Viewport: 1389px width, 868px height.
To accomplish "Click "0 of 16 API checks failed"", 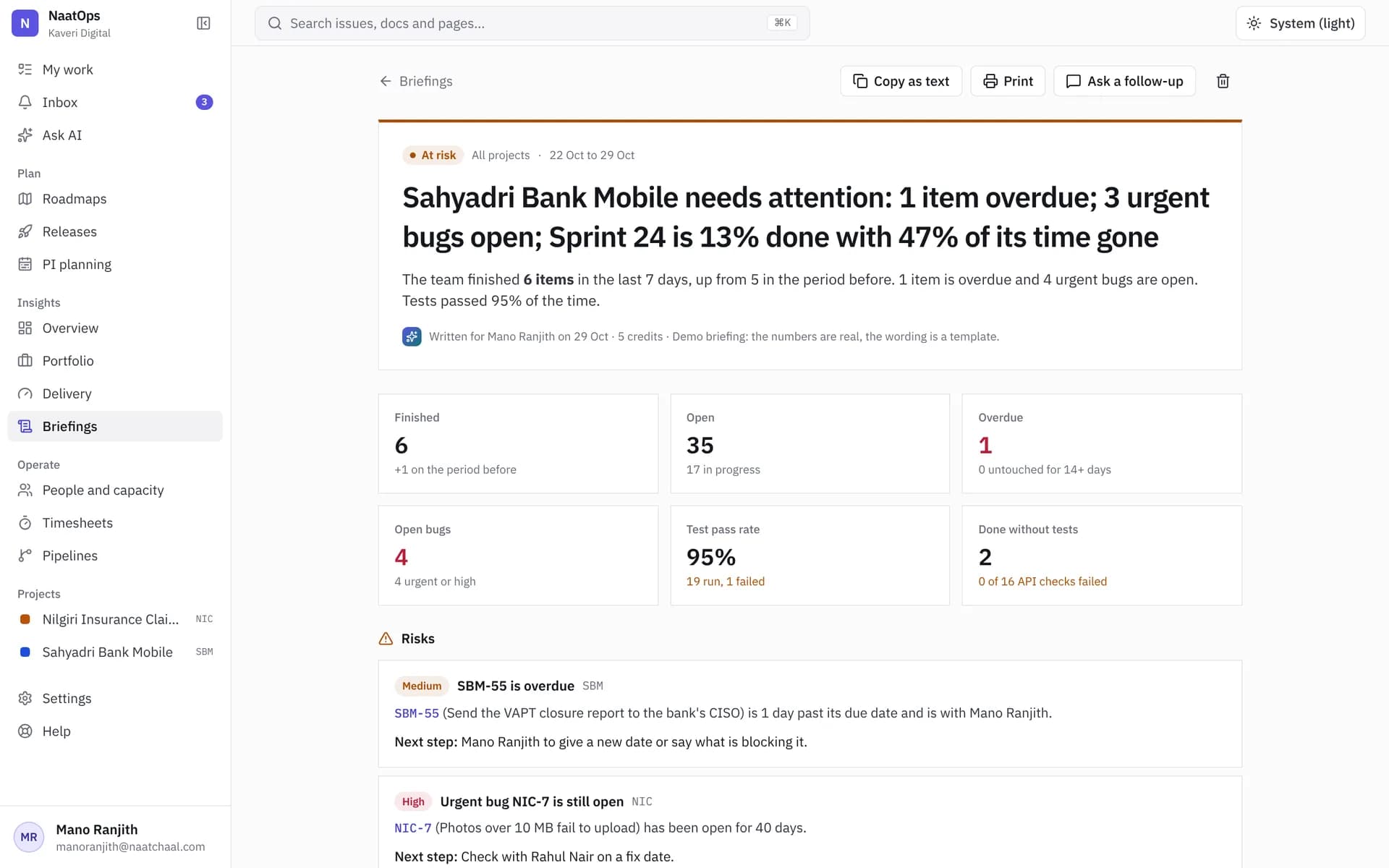I will [x=1042, y=582].
